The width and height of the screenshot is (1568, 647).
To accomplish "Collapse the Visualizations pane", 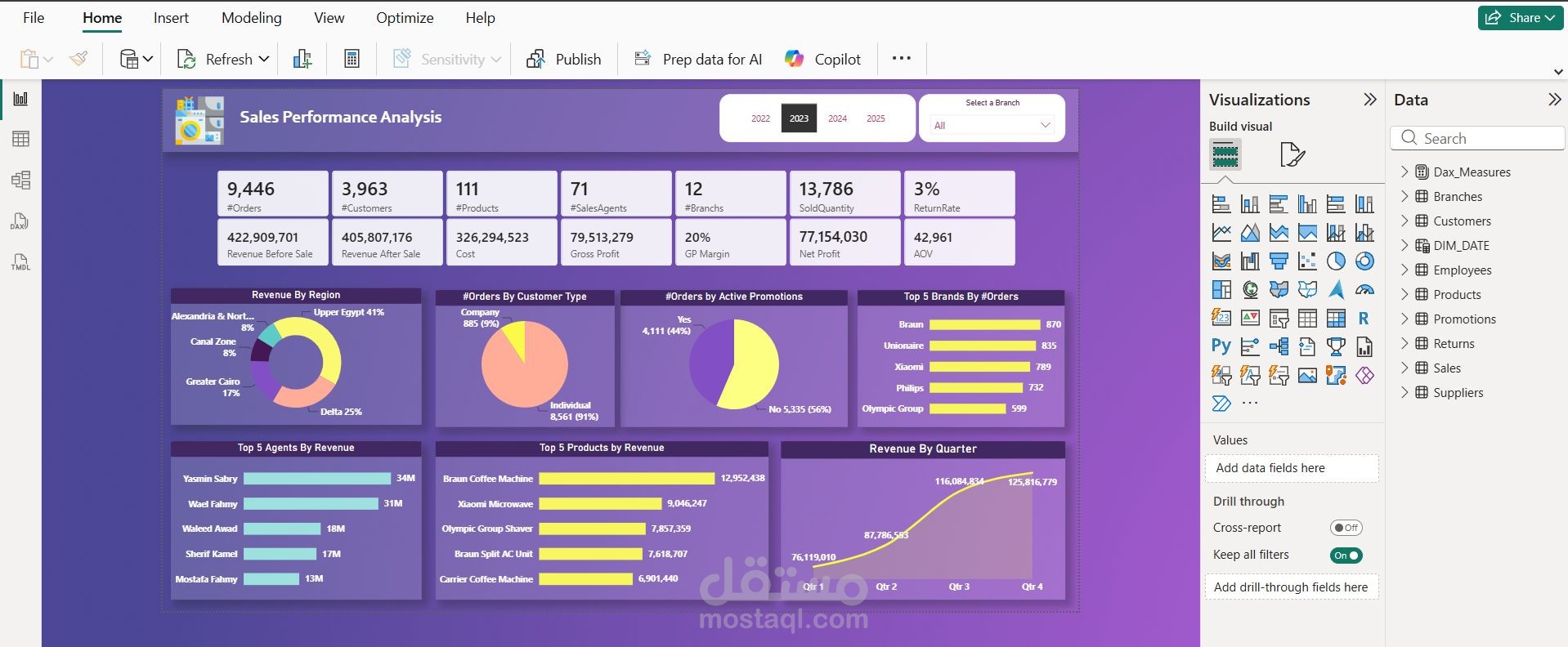I will pyautogui.click(x=1370, y=100).
